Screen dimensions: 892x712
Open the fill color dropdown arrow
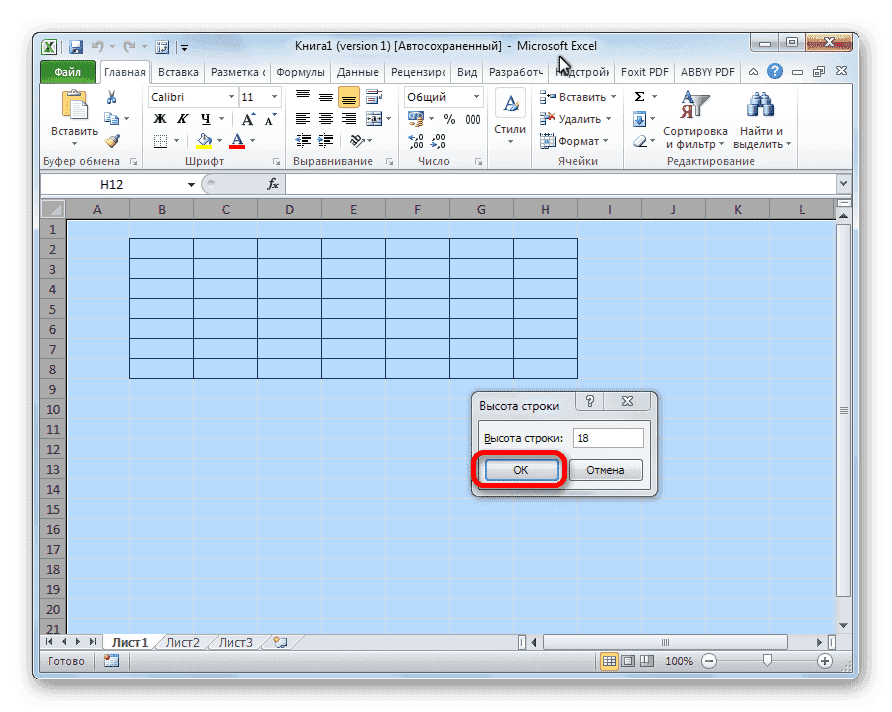coord(218,138)
